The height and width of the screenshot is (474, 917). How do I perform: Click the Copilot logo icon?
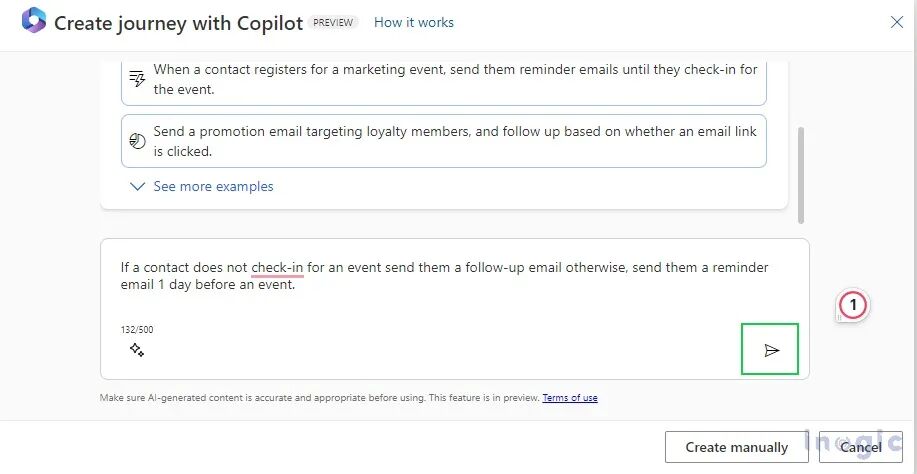click(33, 20)
